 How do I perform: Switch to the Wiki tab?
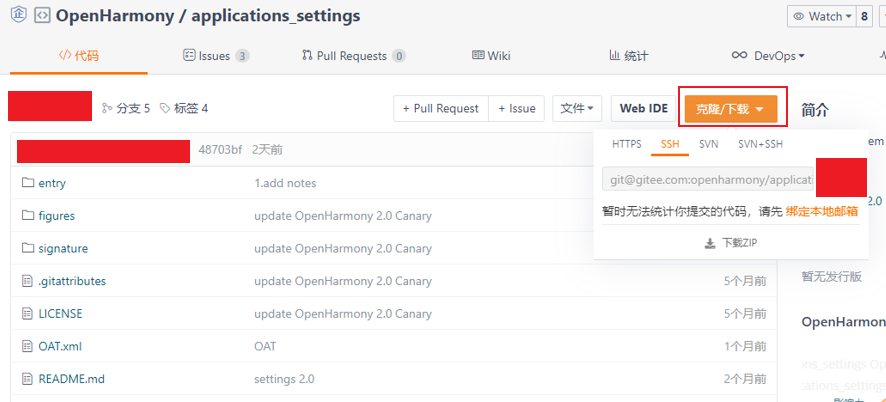click(x=491, y=56)
